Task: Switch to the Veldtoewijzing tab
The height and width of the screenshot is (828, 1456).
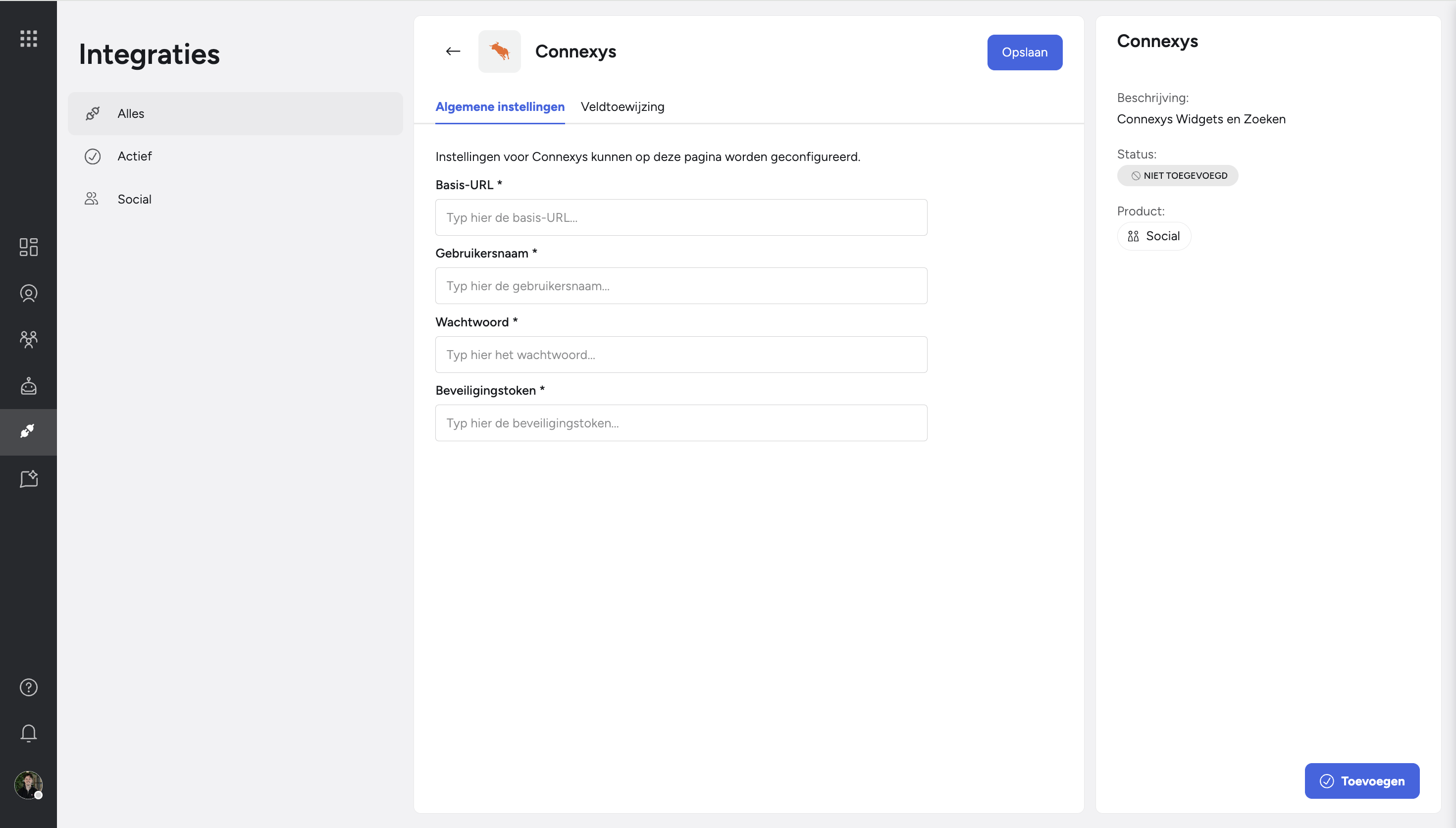Action: [x=623, y=107]
